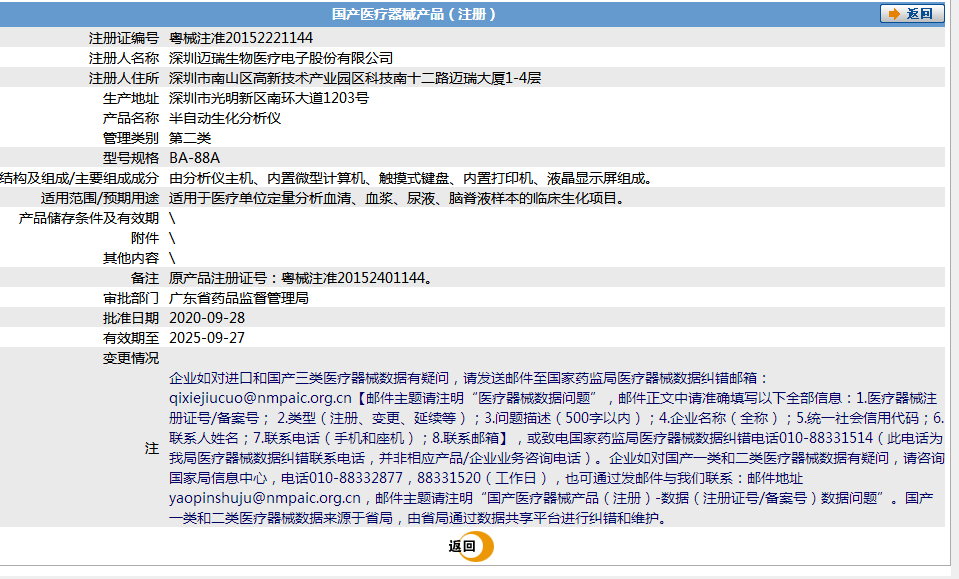Click the label 产品名称

click(x=131, y=118)
